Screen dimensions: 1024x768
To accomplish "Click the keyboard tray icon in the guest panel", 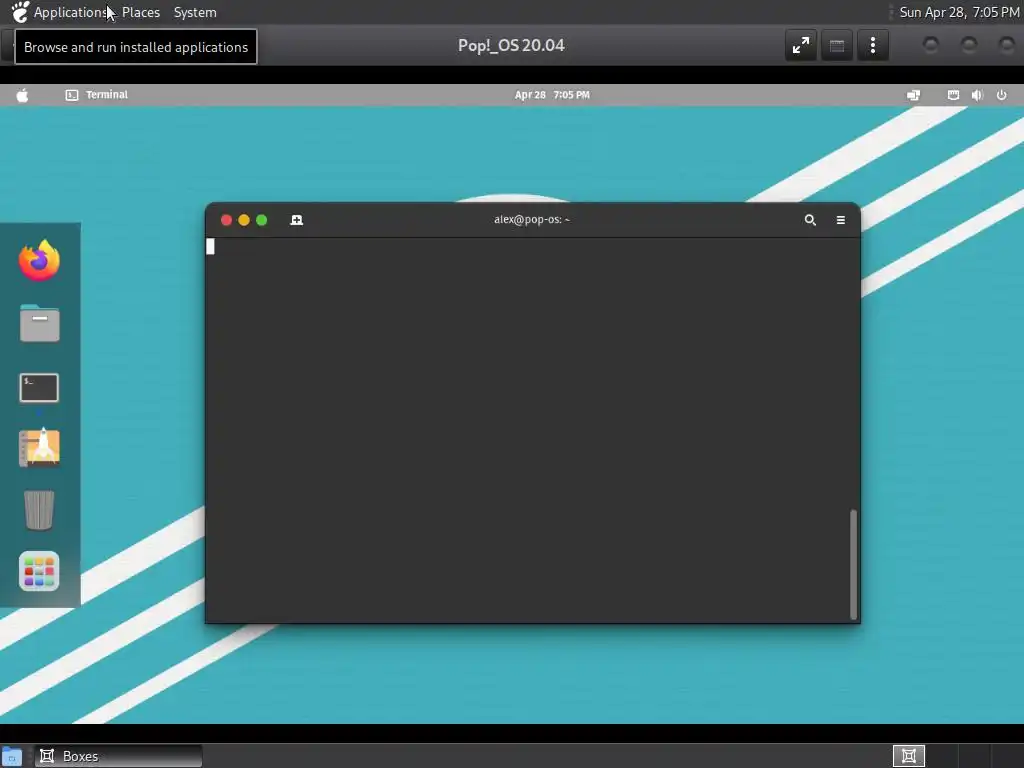I will (x=953, y=95).
